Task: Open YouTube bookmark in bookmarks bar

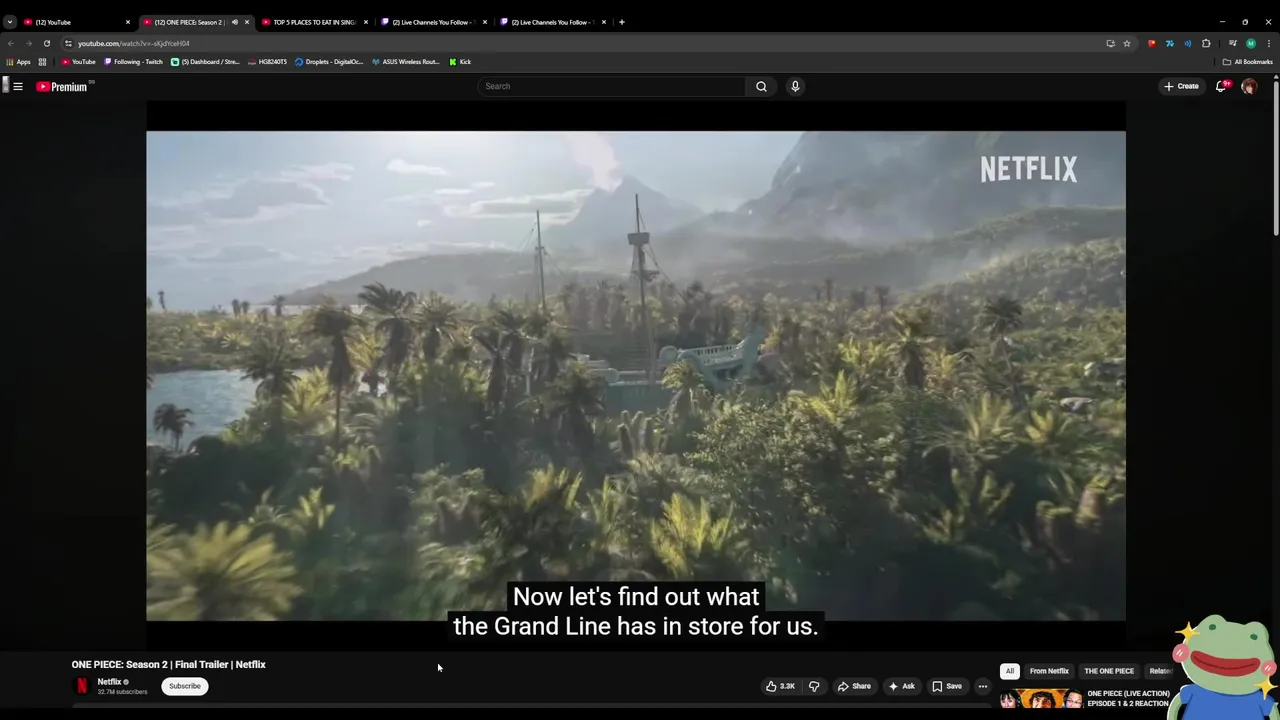Action: (78, 62)
